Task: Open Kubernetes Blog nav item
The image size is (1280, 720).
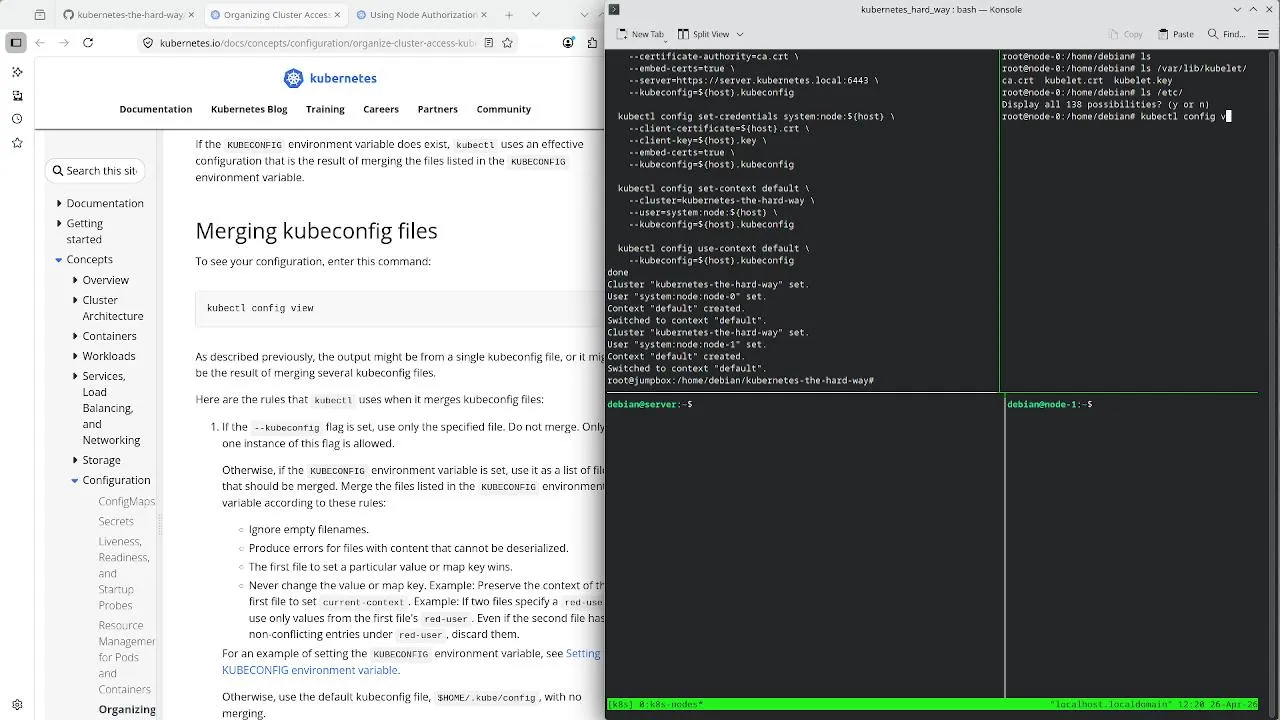Action: pyautogui.click(x=249, y=109)
